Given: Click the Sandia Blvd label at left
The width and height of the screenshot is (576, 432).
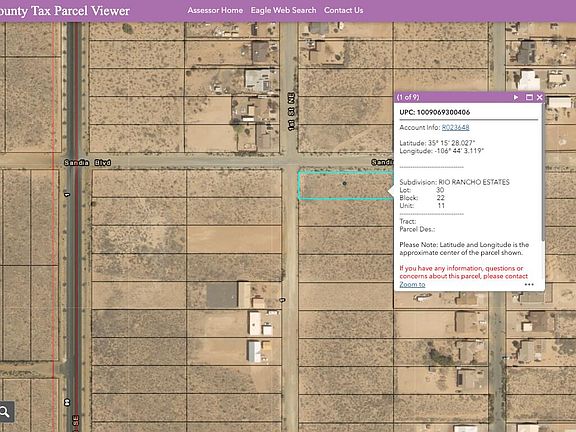Looking at the screenshot, I should [87, 163].
